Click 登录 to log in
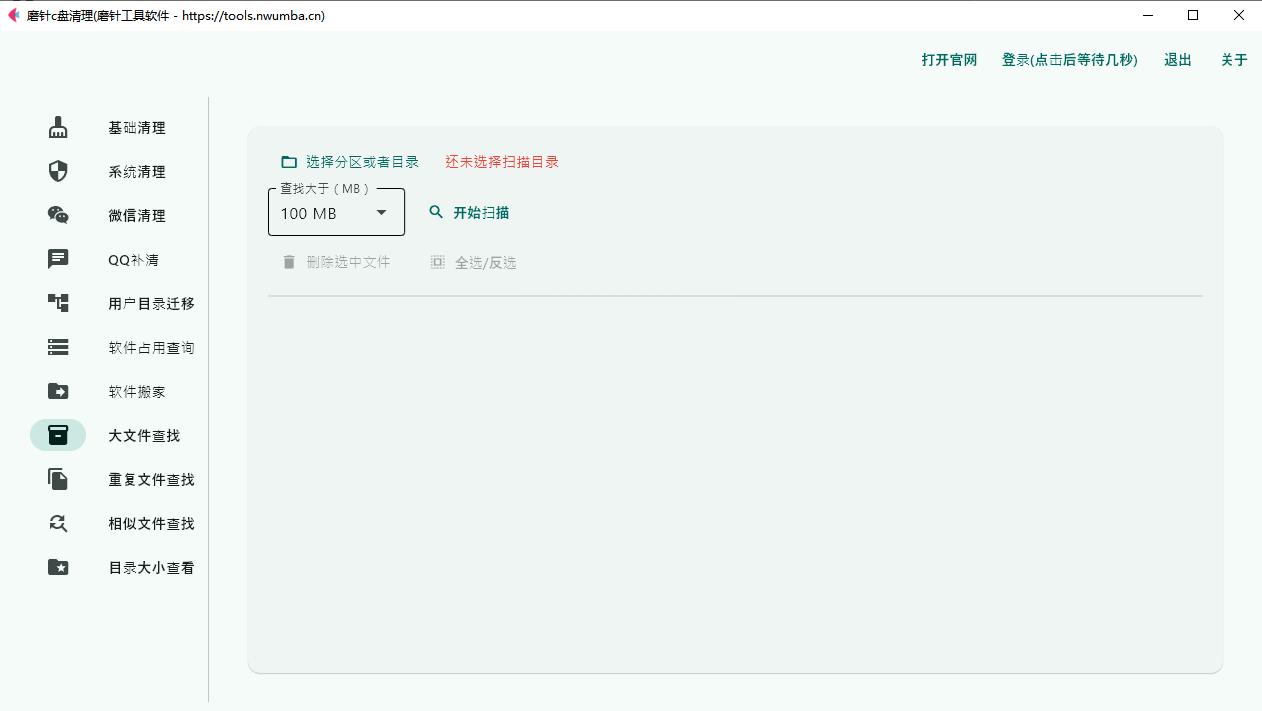Viewport: 1262px width, 711px height. pos(1069,59)
